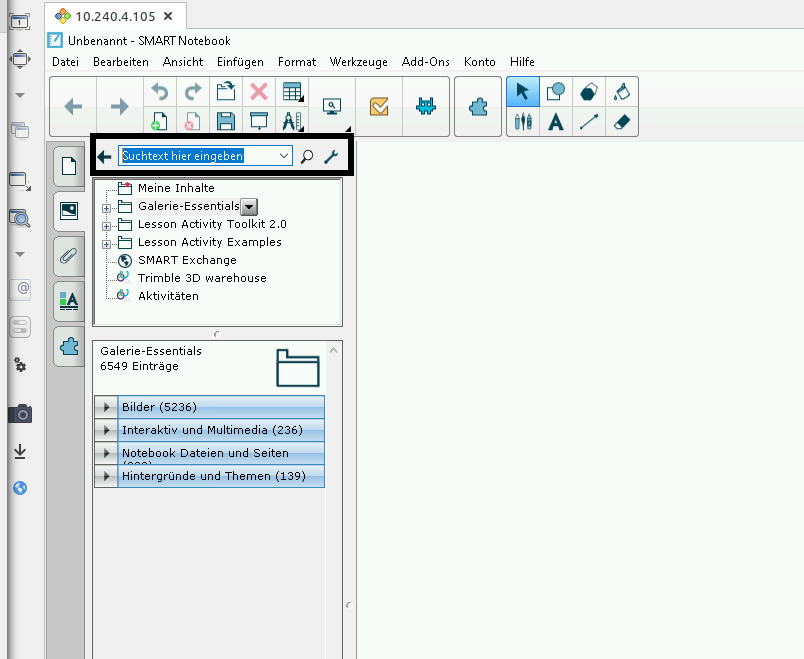
Task: Open the Einfügen menu
Action: coord(240,62)
